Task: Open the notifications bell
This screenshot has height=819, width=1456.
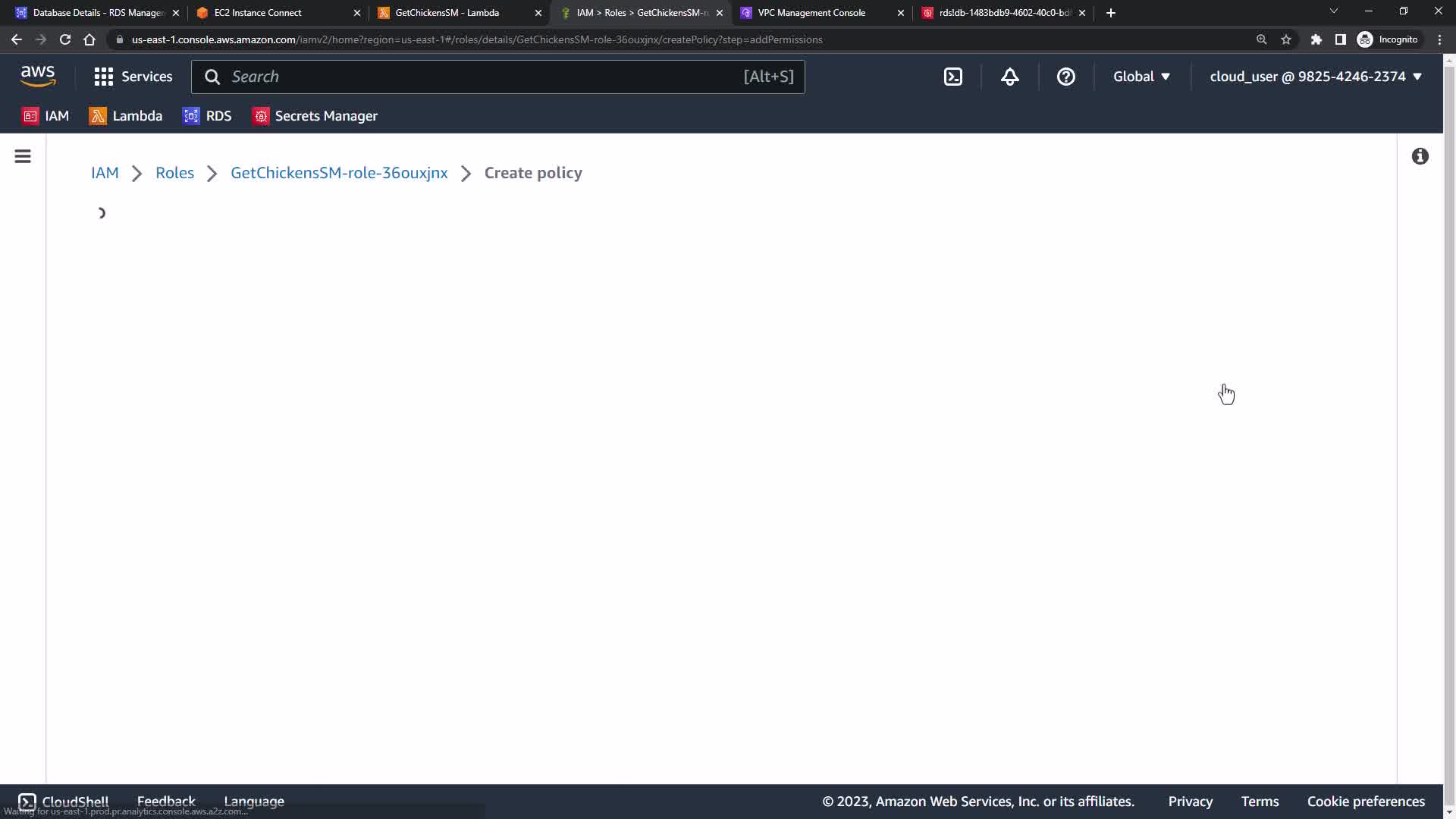Action: click(x=1009, y=77)
